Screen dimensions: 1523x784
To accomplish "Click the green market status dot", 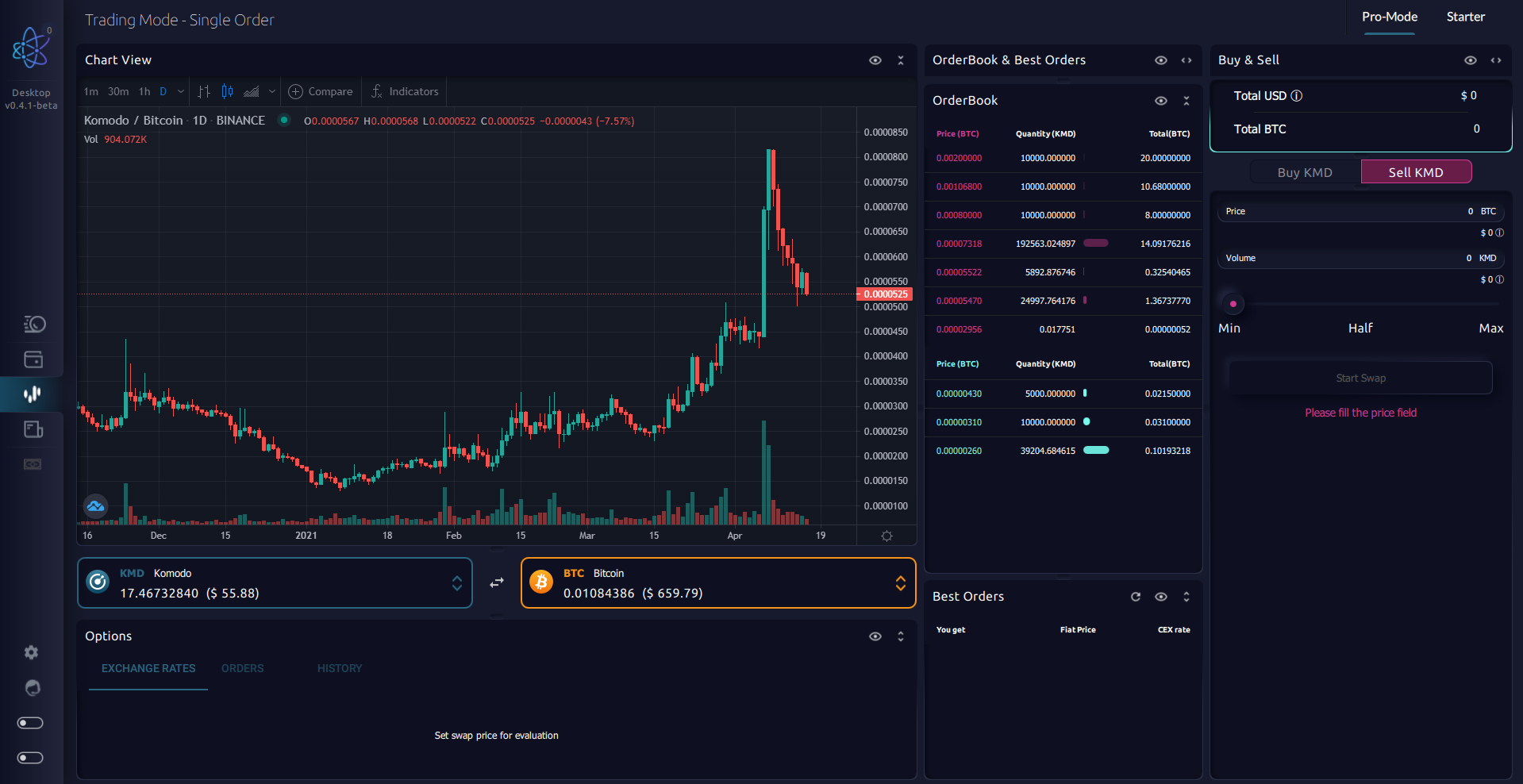I will pos(283,121).
